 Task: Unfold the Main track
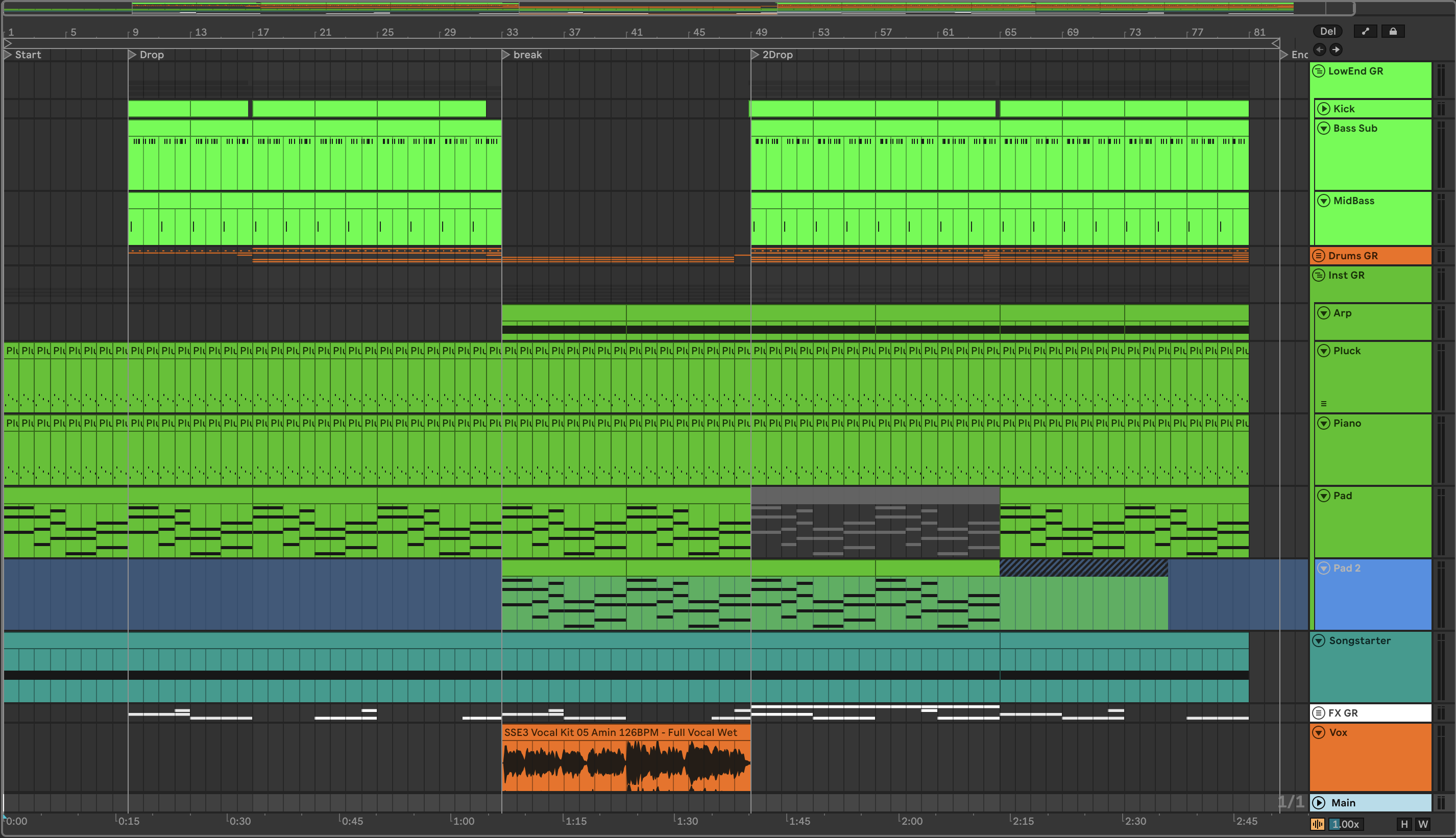[x=1318, y=803]
